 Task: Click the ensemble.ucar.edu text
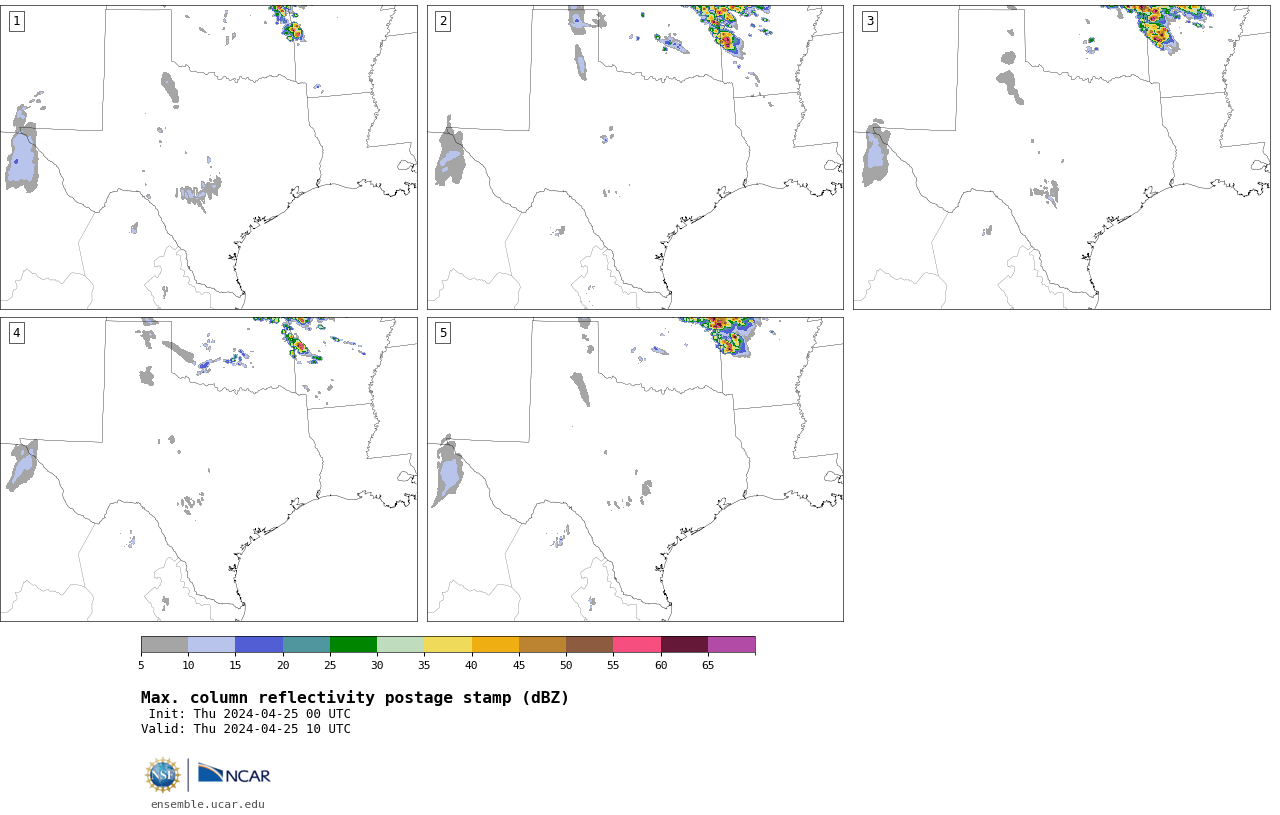(208, 804)
